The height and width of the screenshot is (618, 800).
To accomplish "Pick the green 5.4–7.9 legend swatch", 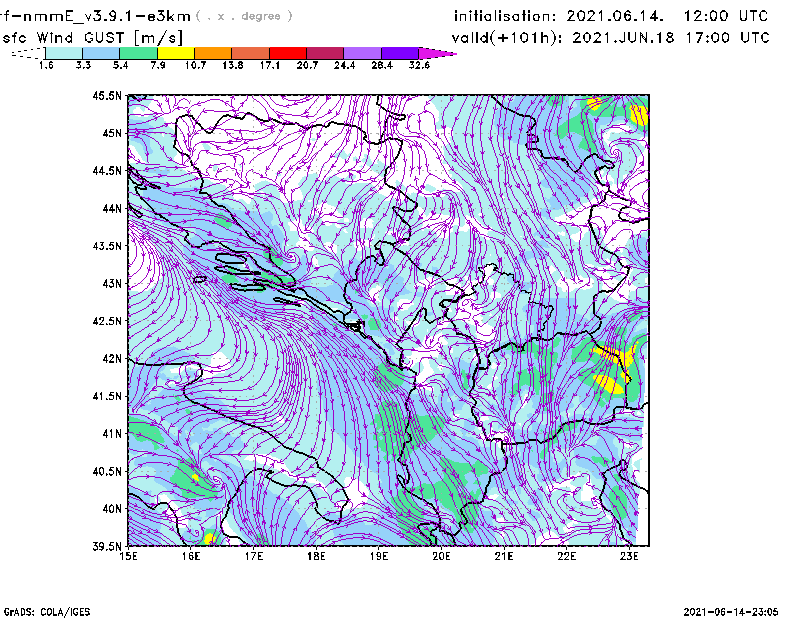I will click(x=138, y=53).
